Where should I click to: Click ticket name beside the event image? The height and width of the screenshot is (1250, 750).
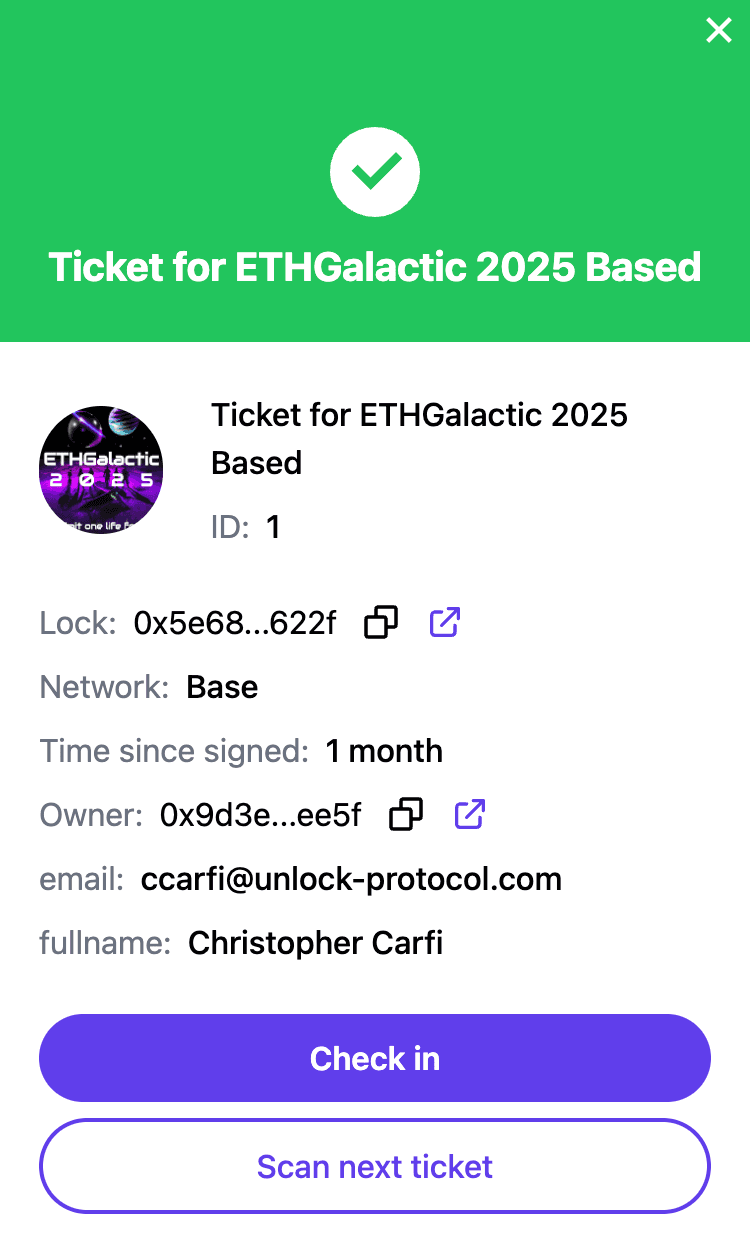(x=420, y=438)
